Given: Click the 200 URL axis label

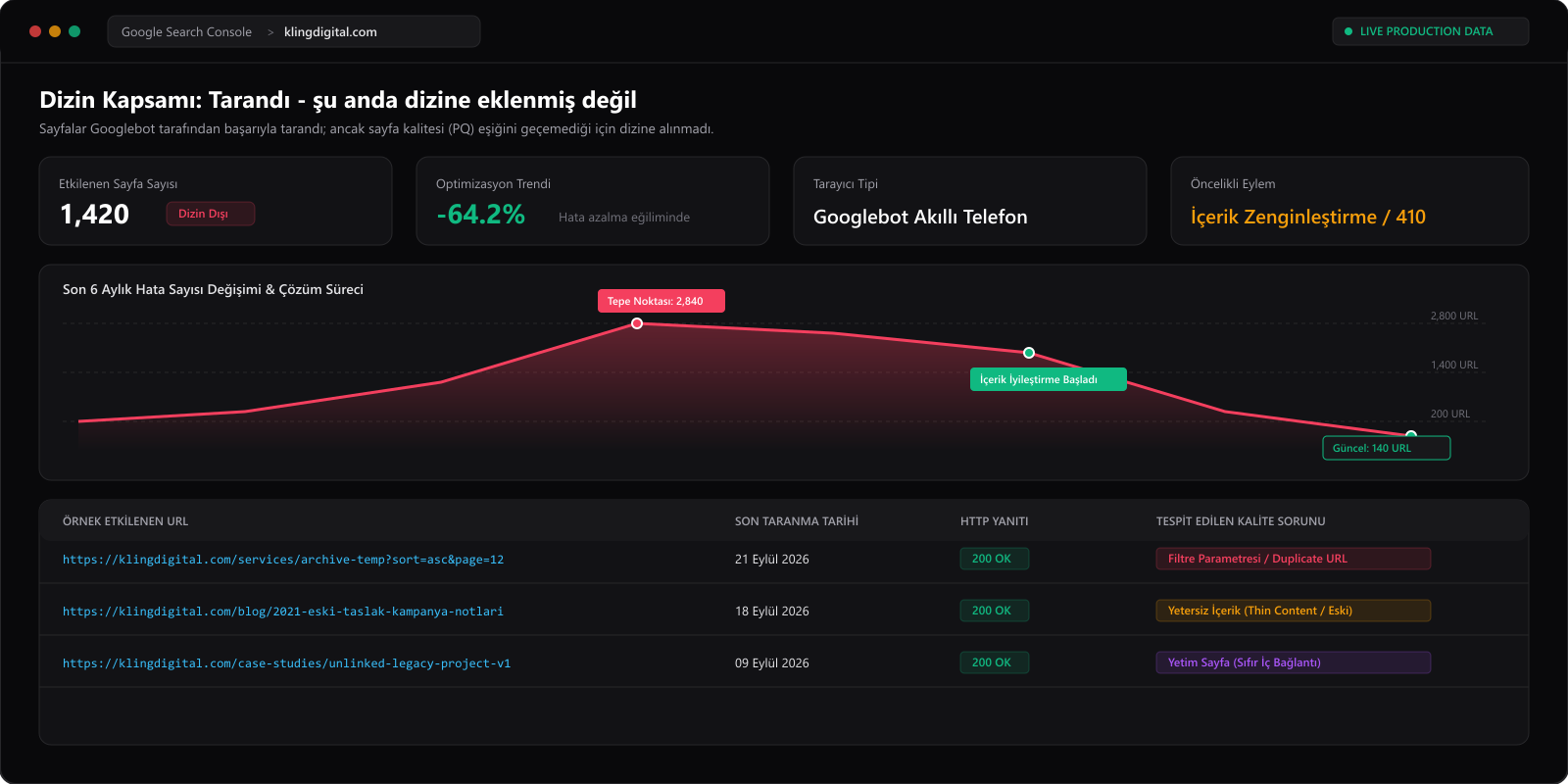Looking at the screenshot, I should point(1450,414).
